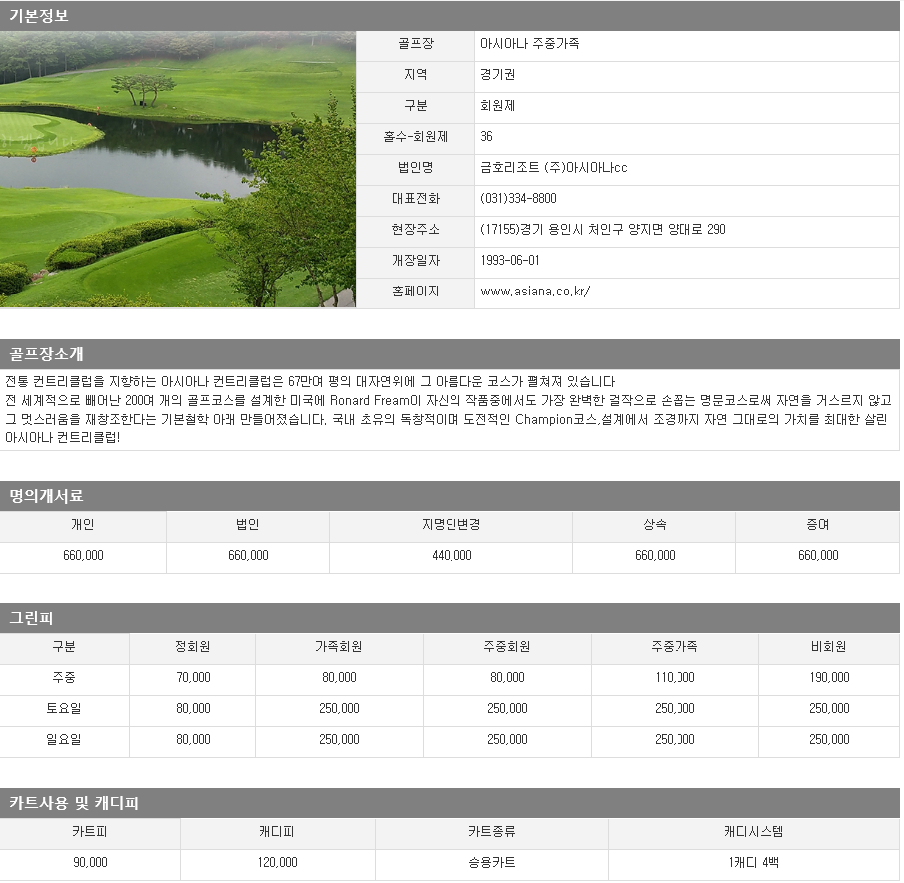Image resolution: width=904 pixels, height=883 pixels.
Task: Click the 지역 label in basic info
Action: click(415, 75)
